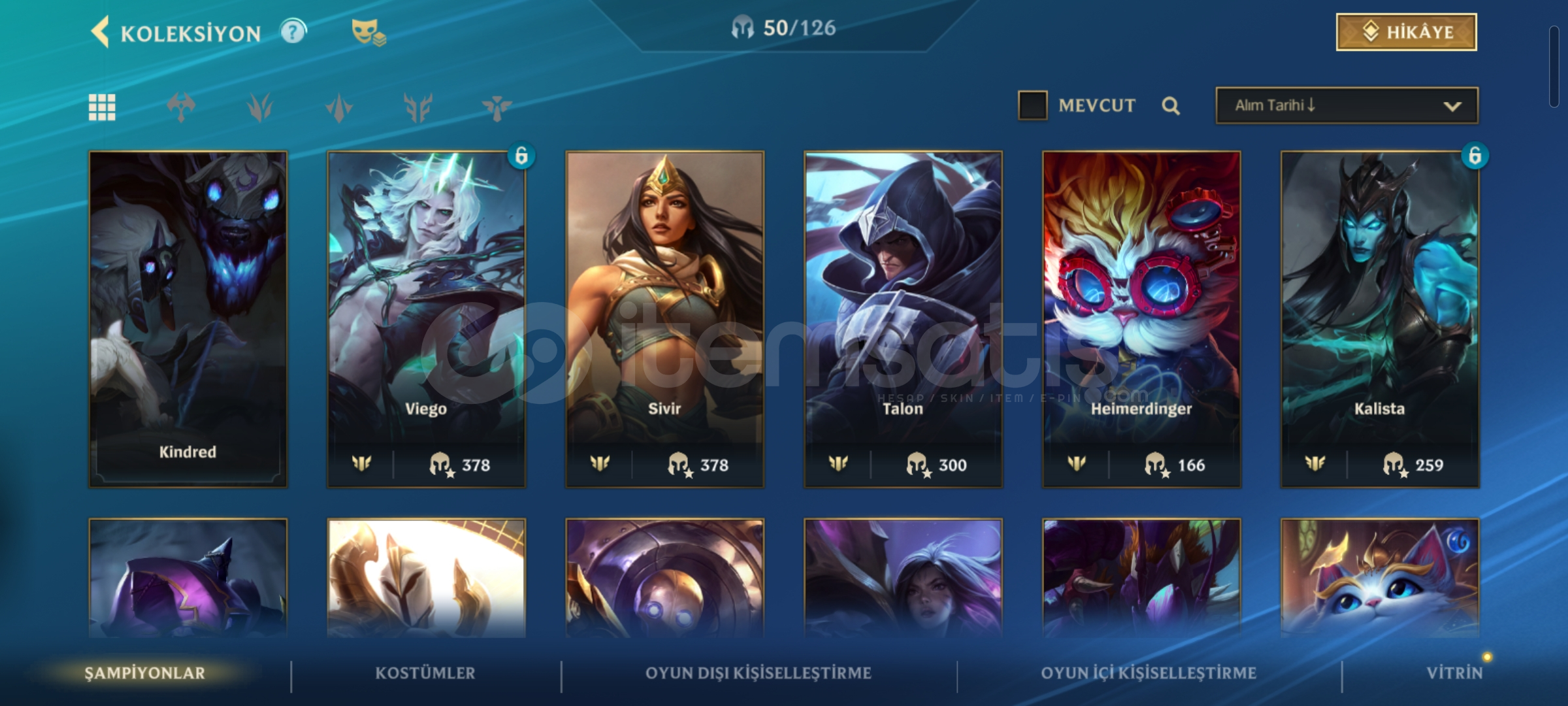Enable the MEVCUT checkbox
Screen dimensions: 1568x706
tap(1032, 105)
